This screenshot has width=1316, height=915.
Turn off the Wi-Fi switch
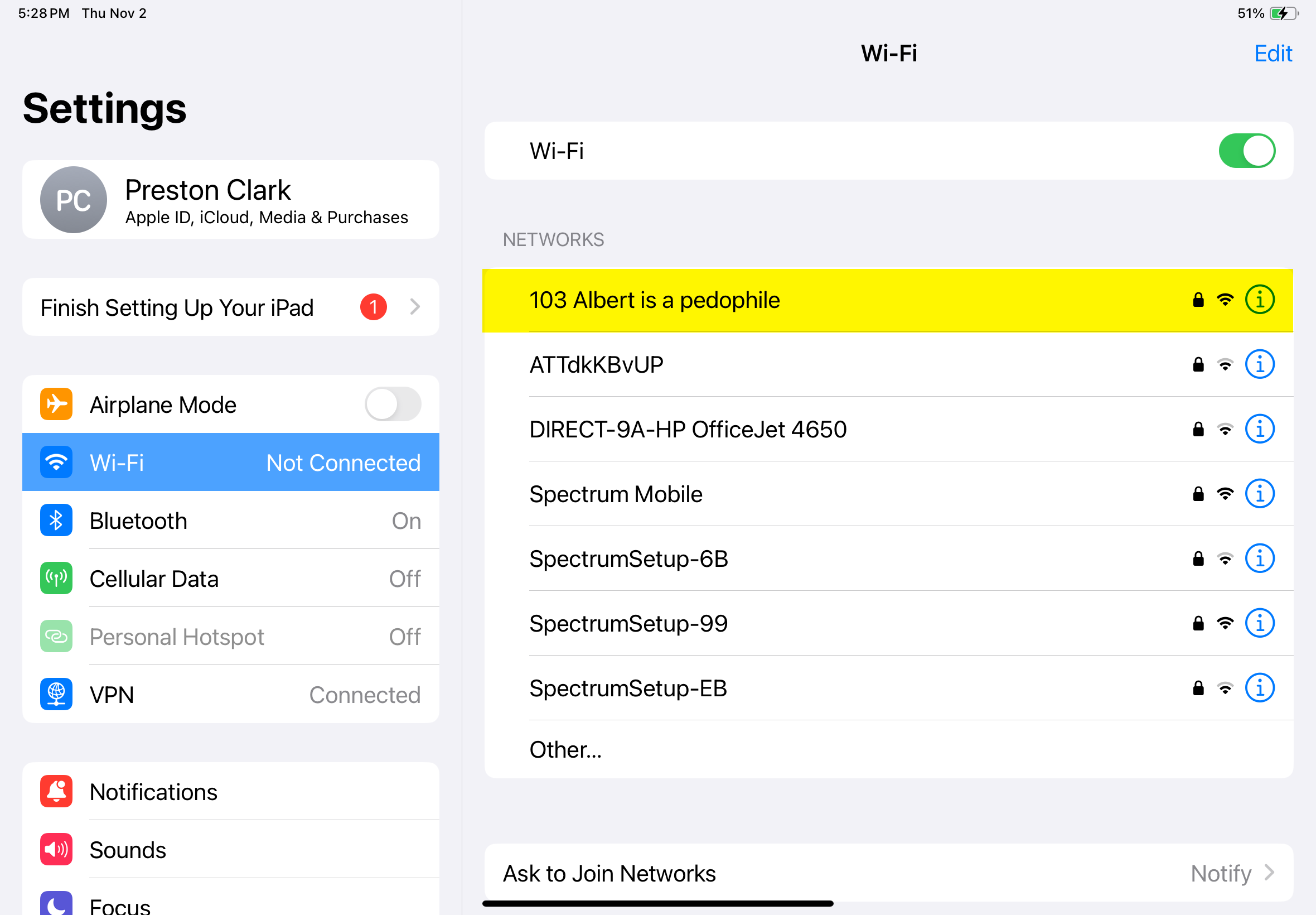click(1247, 151)
